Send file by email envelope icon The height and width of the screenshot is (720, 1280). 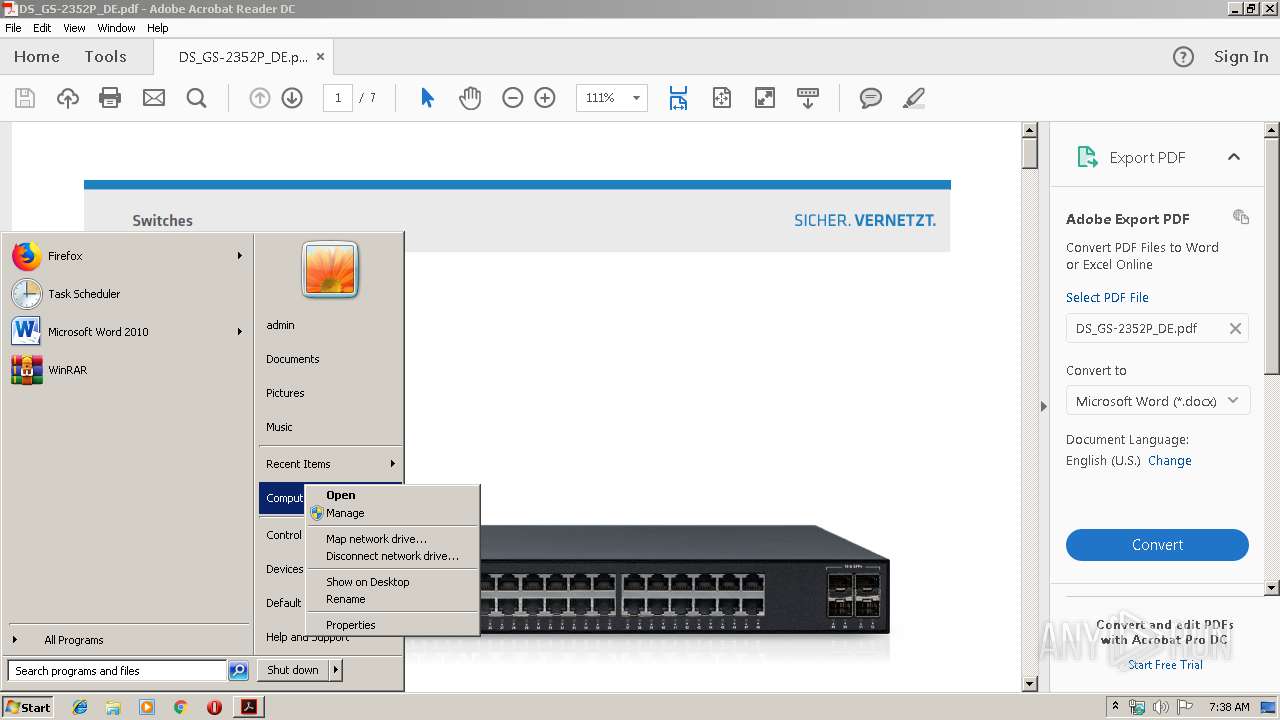pyautogui.click(x=154, y=98)
